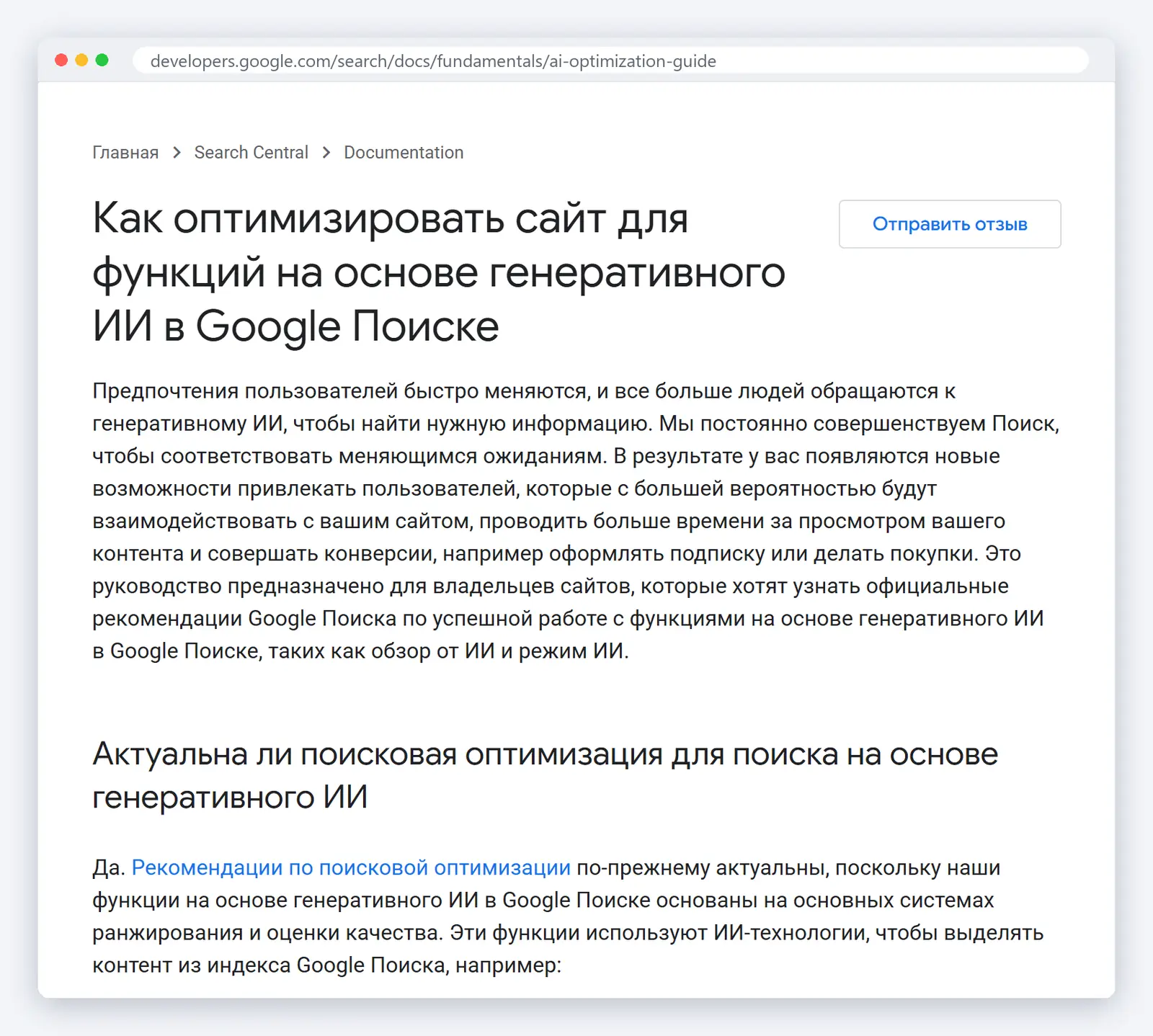Click the main heading Как оптимизировать сайт
1153x1036 pixels.
(x=439, y=272)
